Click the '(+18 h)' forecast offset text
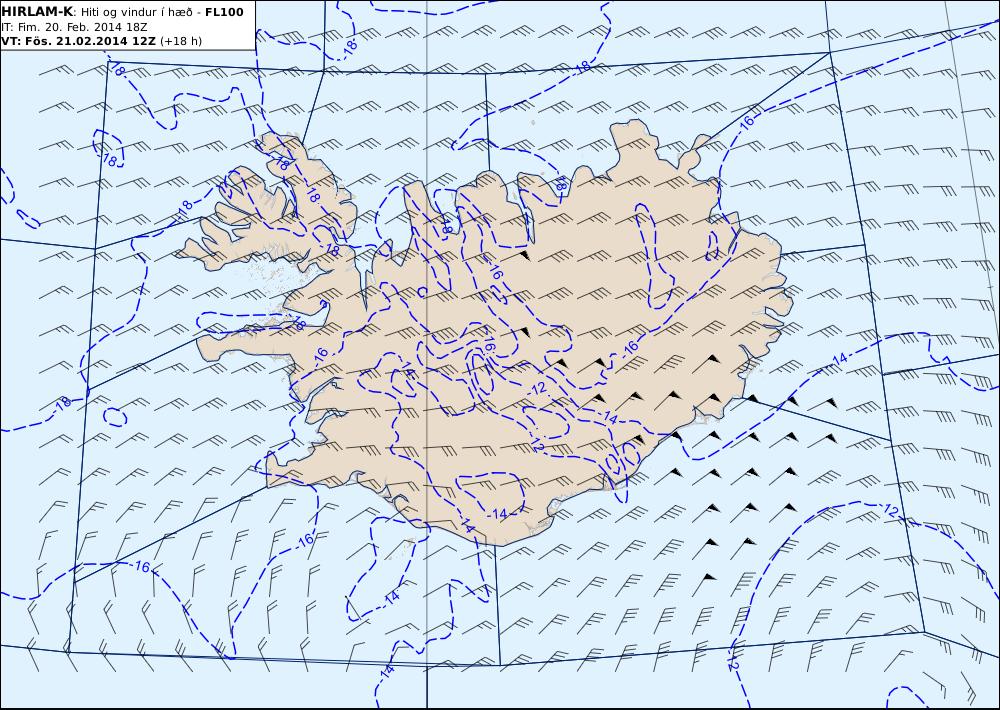Screen dimensions: 1000x710 pyautogui.click(x=180, y=41)
